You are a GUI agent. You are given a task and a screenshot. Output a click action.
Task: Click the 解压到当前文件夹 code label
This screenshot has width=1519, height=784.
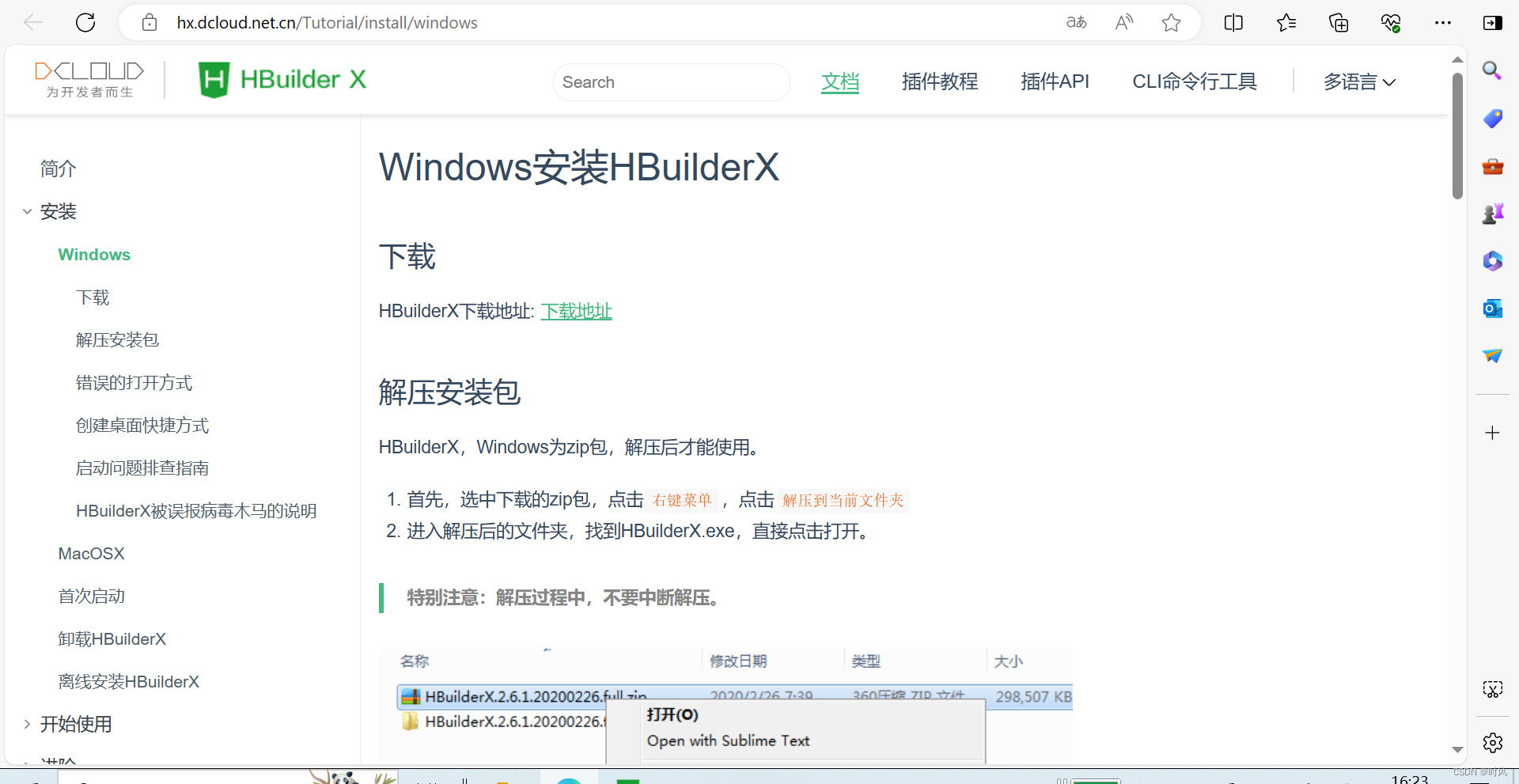(843, 501)
